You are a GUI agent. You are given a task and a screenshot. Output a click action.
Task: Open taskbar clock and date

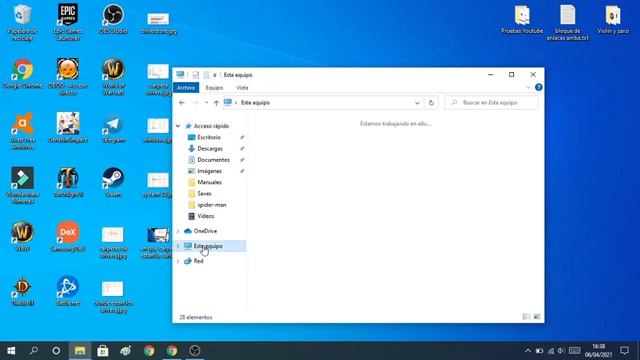coord(598,351)
